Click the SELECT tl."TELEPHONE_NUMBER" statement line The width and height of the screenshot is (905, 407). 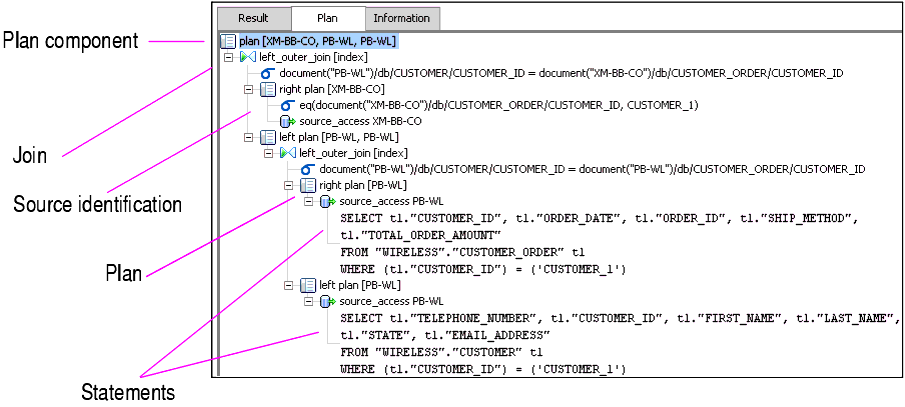[621, 318]
